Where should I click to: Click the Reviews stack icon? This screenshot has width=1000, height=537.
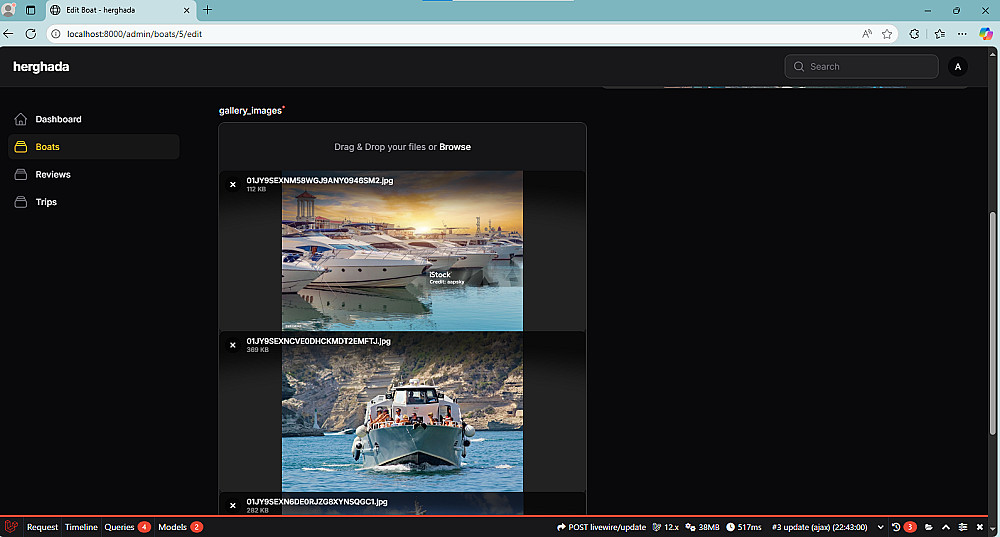20,174
